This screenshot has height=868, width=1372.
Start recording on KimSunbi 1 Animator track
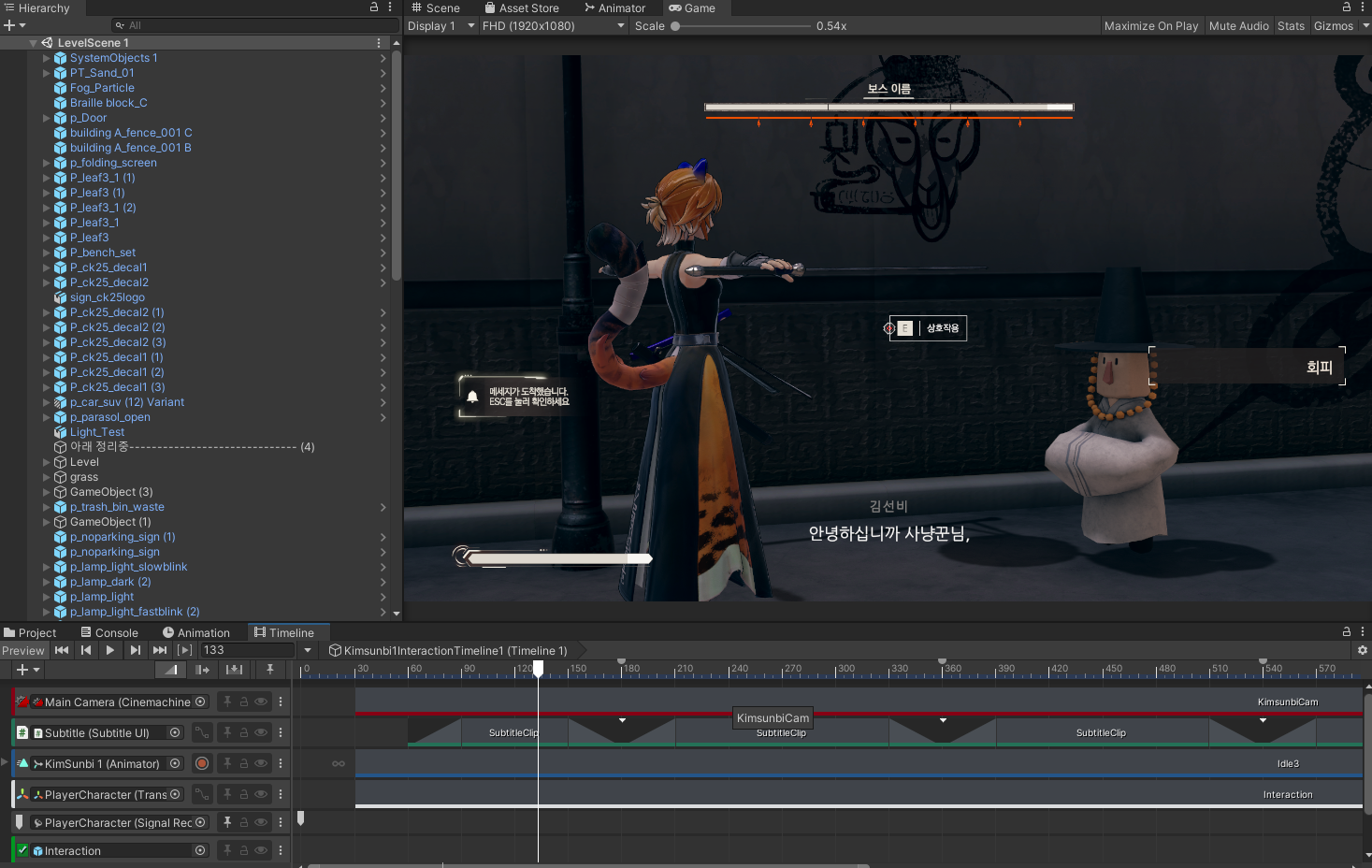202,763
